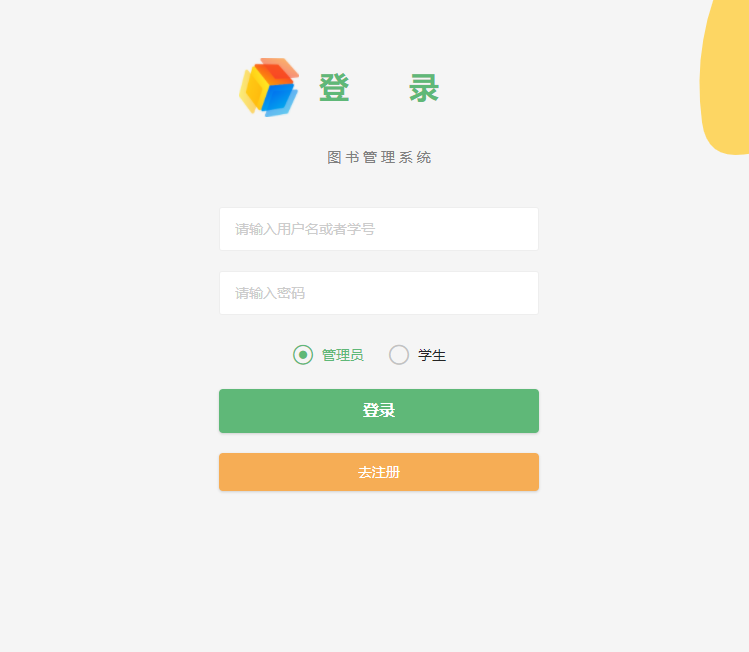Image resolution: width=749 pixels, height=652 pixels.
Task: Select the 管理员 radio circle
Action: coord(303,355)
